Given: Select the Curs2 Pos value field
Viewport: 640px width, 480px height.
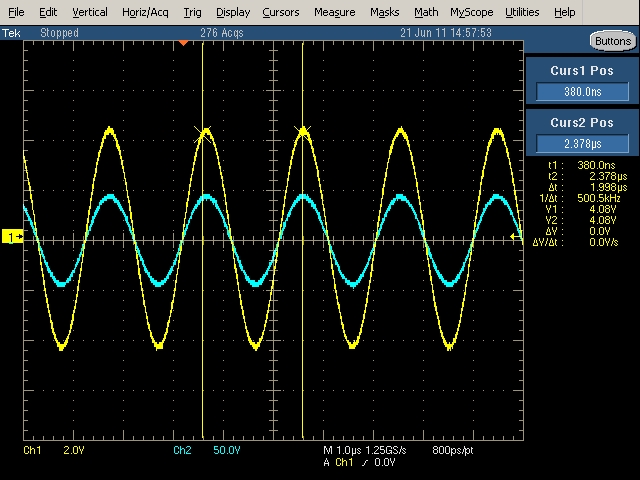Looking at the screenshot, I should click(582, 144).
